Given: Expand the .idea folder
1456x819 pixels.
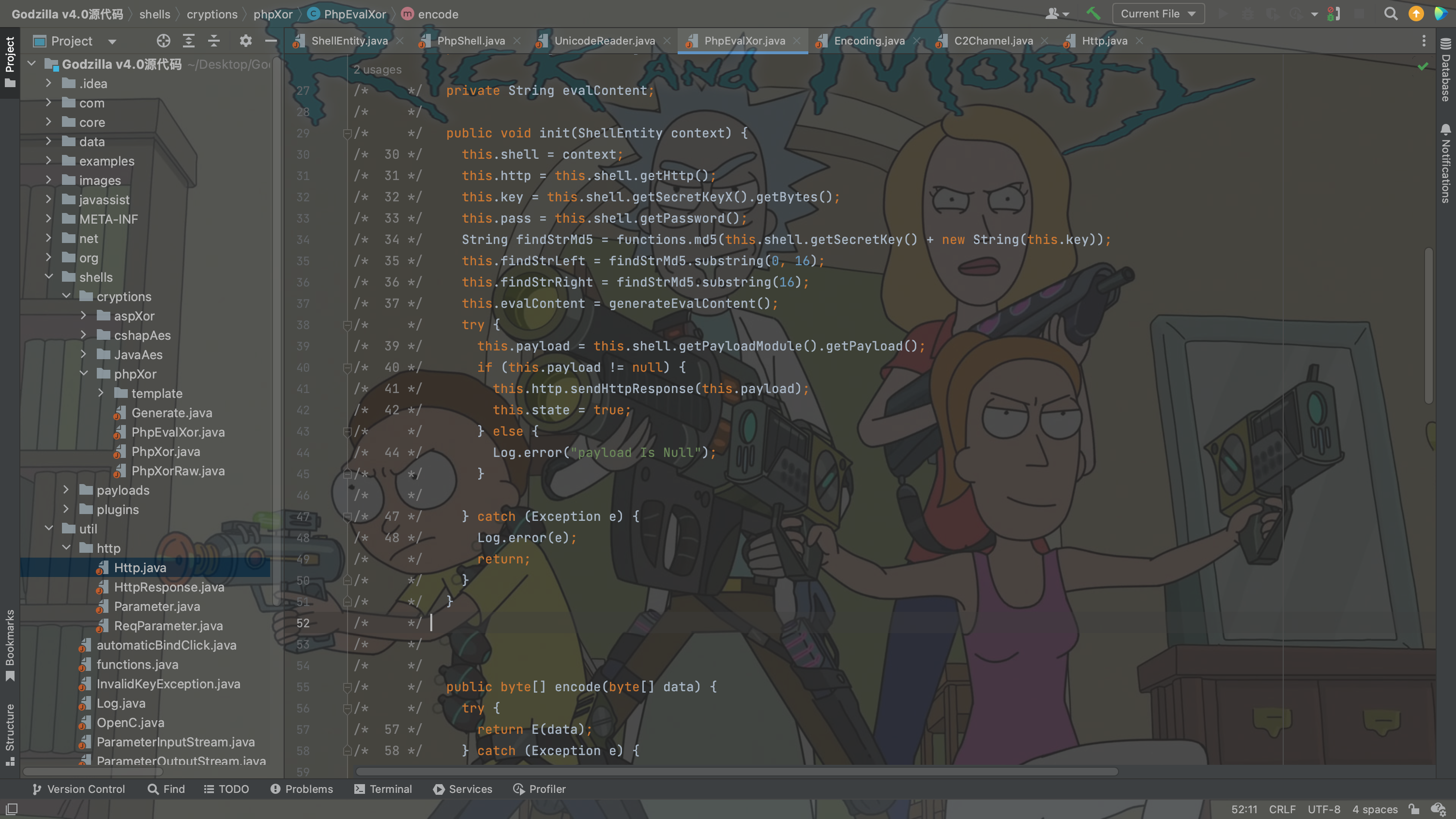Looking at the screenshot, I should (x=48, y=83).
